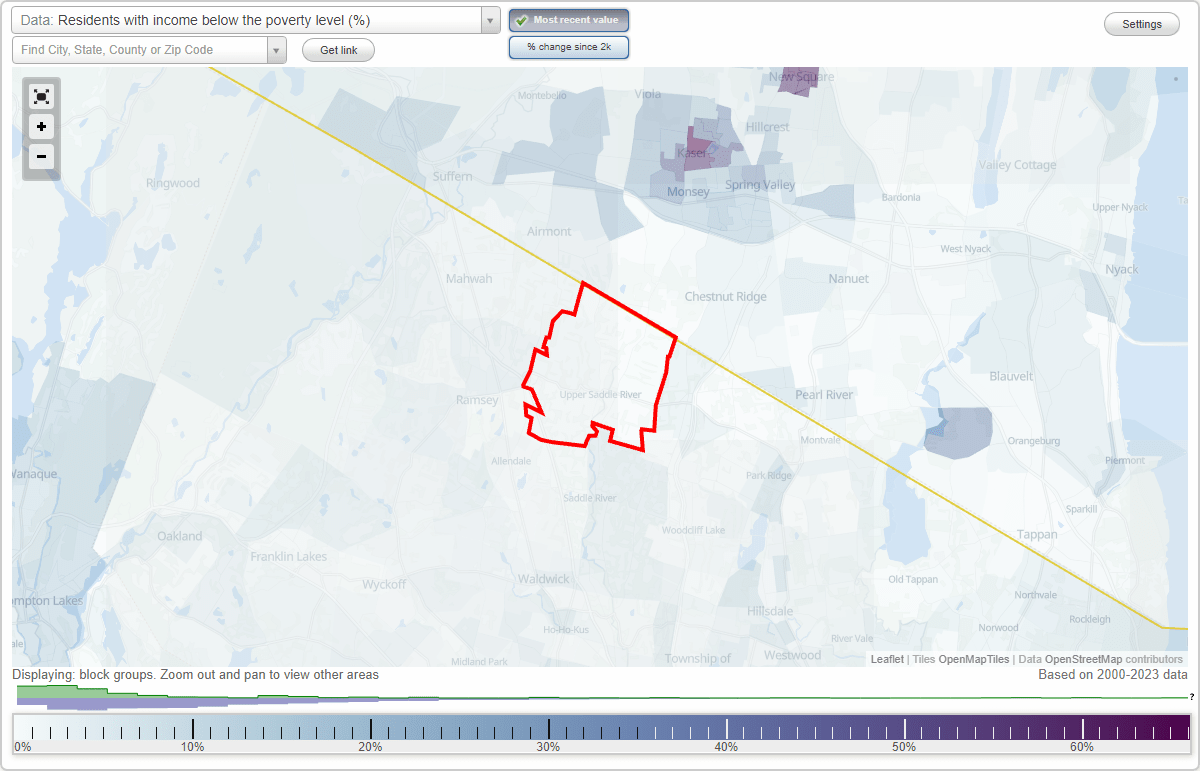Expand the city search suggestions dropdown
This screenshot has width=1200, height=771.
[x=275, y=49]
